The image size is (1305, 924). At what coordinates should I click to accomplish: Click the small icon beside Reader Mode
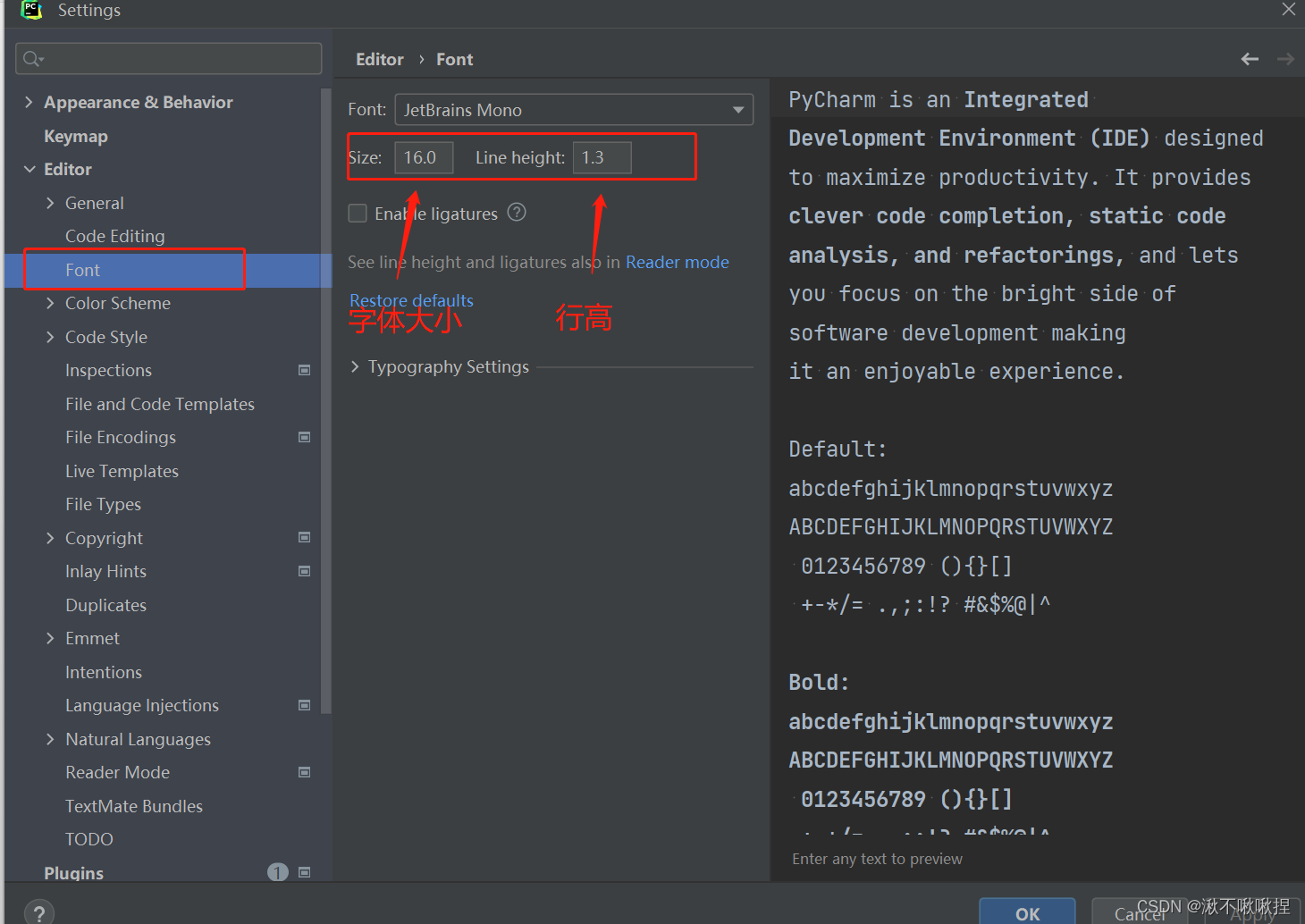[x=304, y=771]
